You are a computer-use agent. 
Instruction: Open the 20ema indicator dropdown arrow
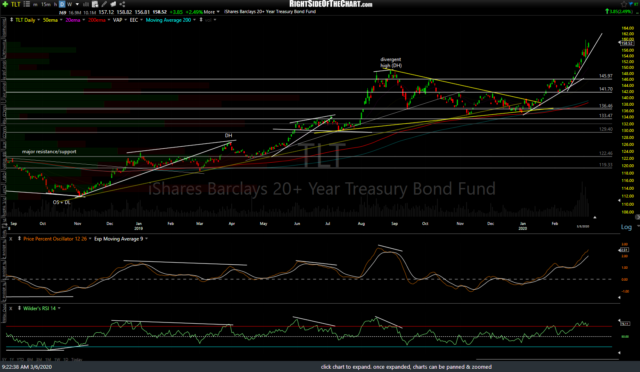click(x=84, y=20)
